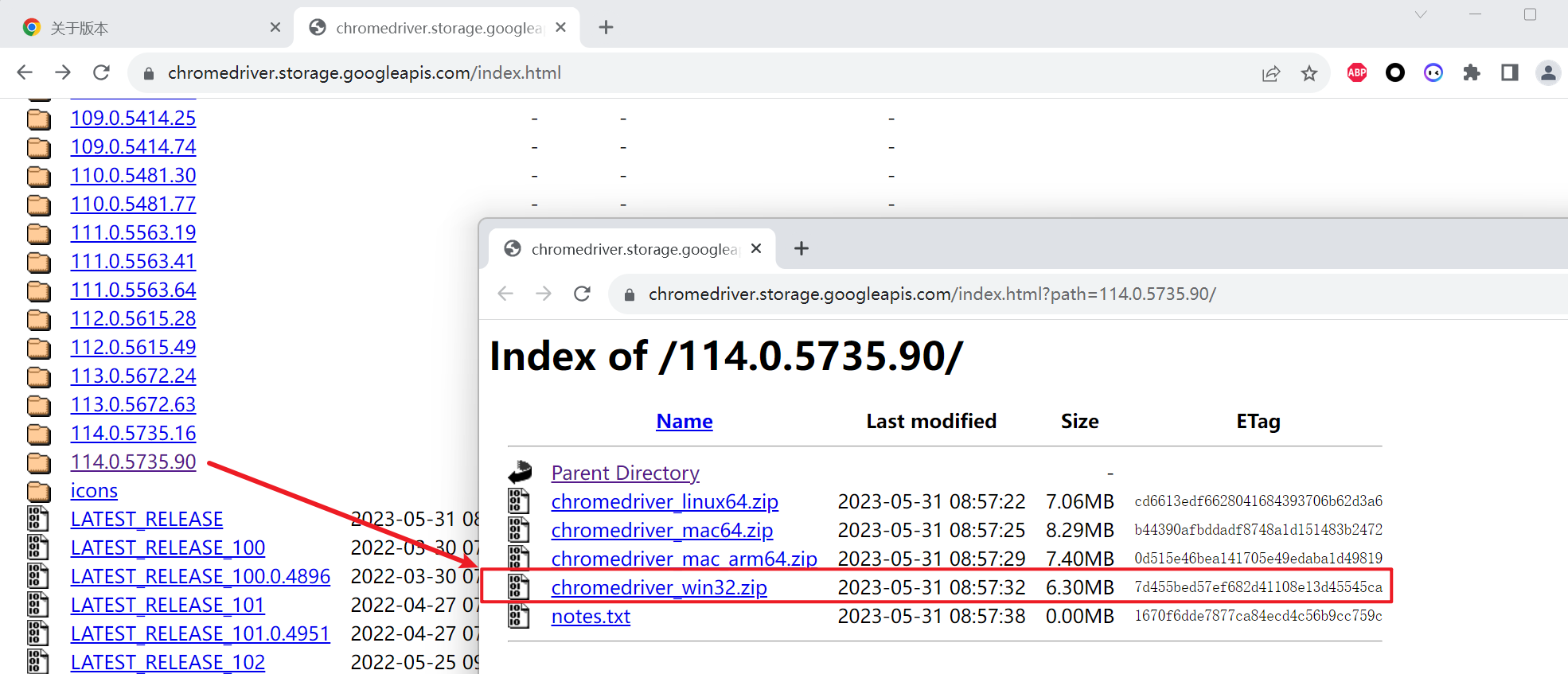Open the ABP Adblock Plus extension
This screenshot has width=1568, height=674.
click(1357, 72)
